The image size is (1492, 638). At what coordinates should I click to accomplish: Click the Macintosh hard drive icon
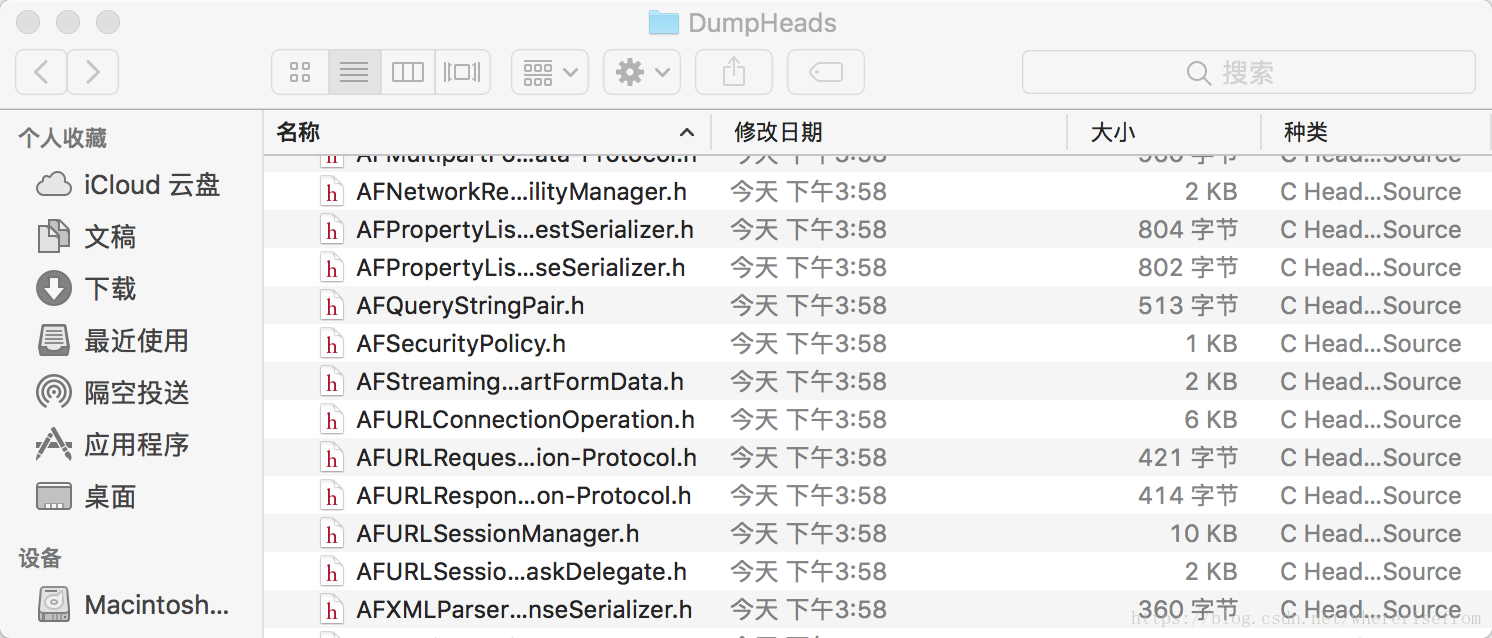click(54, 605)
